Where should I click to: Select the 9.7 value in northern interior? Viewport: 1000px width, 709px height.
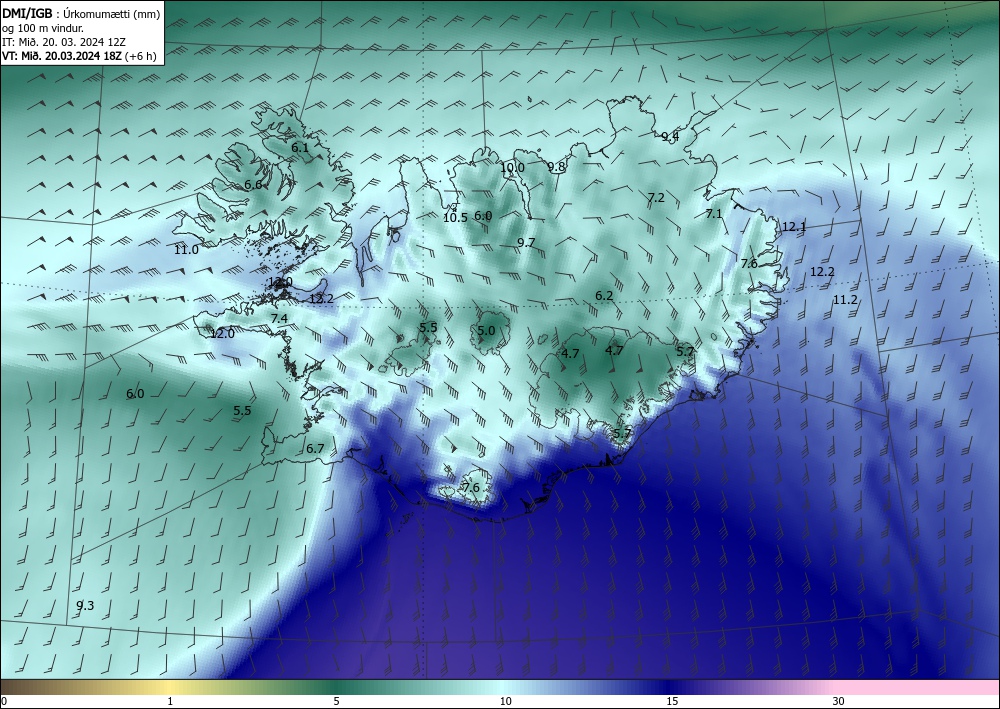pyautogui.click(x=526, y=242)
